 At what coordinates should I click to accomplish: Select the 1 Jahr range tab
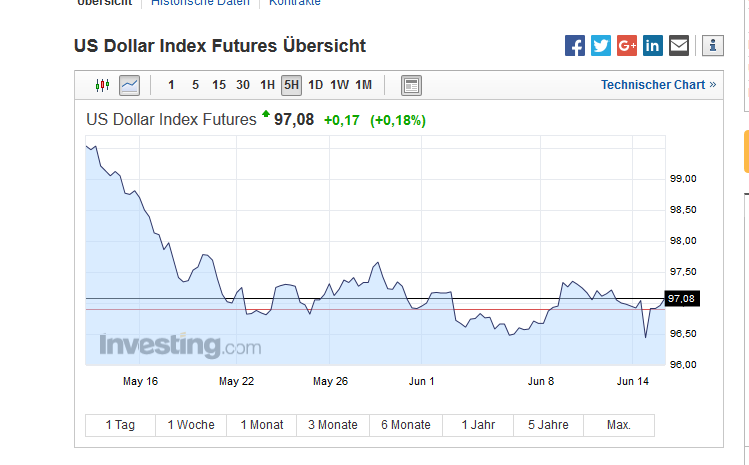click(x=478, y=425)
